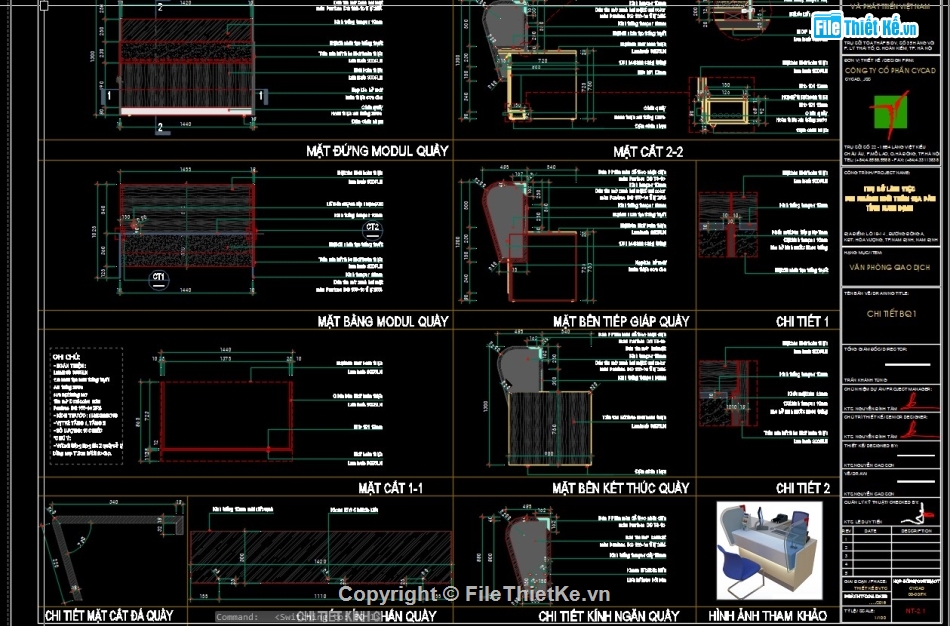
Task: Select the GHI CHÚ notes box
Action: pyautogui.click(x=86, y=405)
